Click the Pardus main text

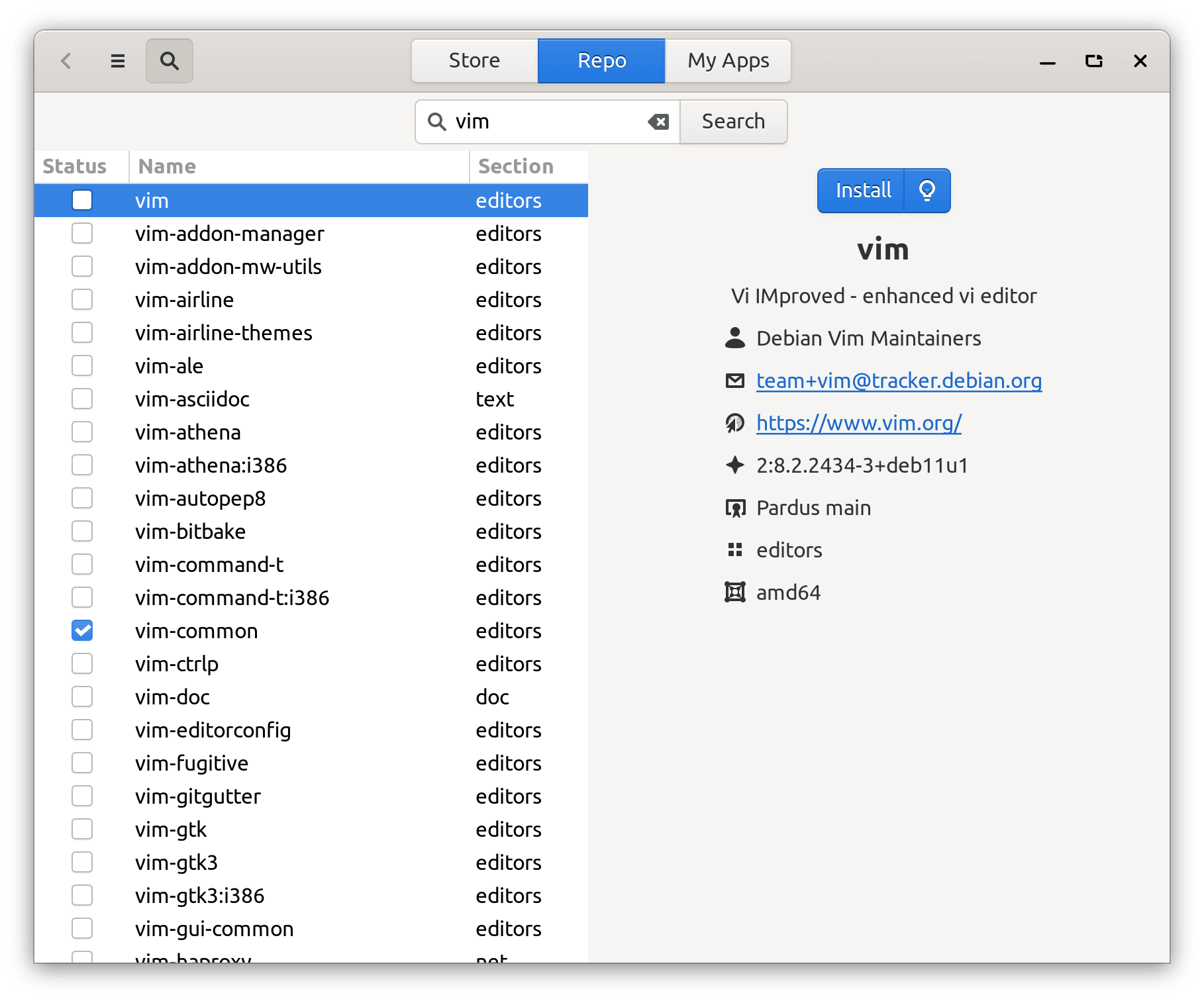pos(813,507)
